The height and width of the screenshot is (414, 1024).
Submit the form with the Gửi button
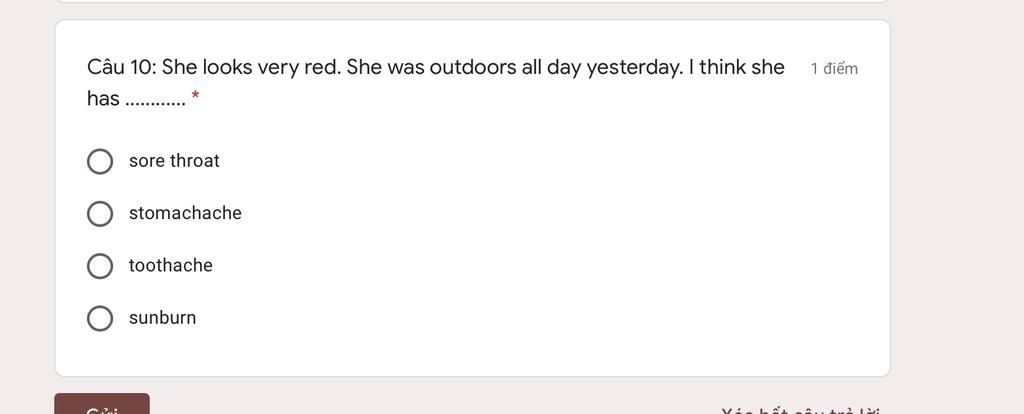pos(102,405)
